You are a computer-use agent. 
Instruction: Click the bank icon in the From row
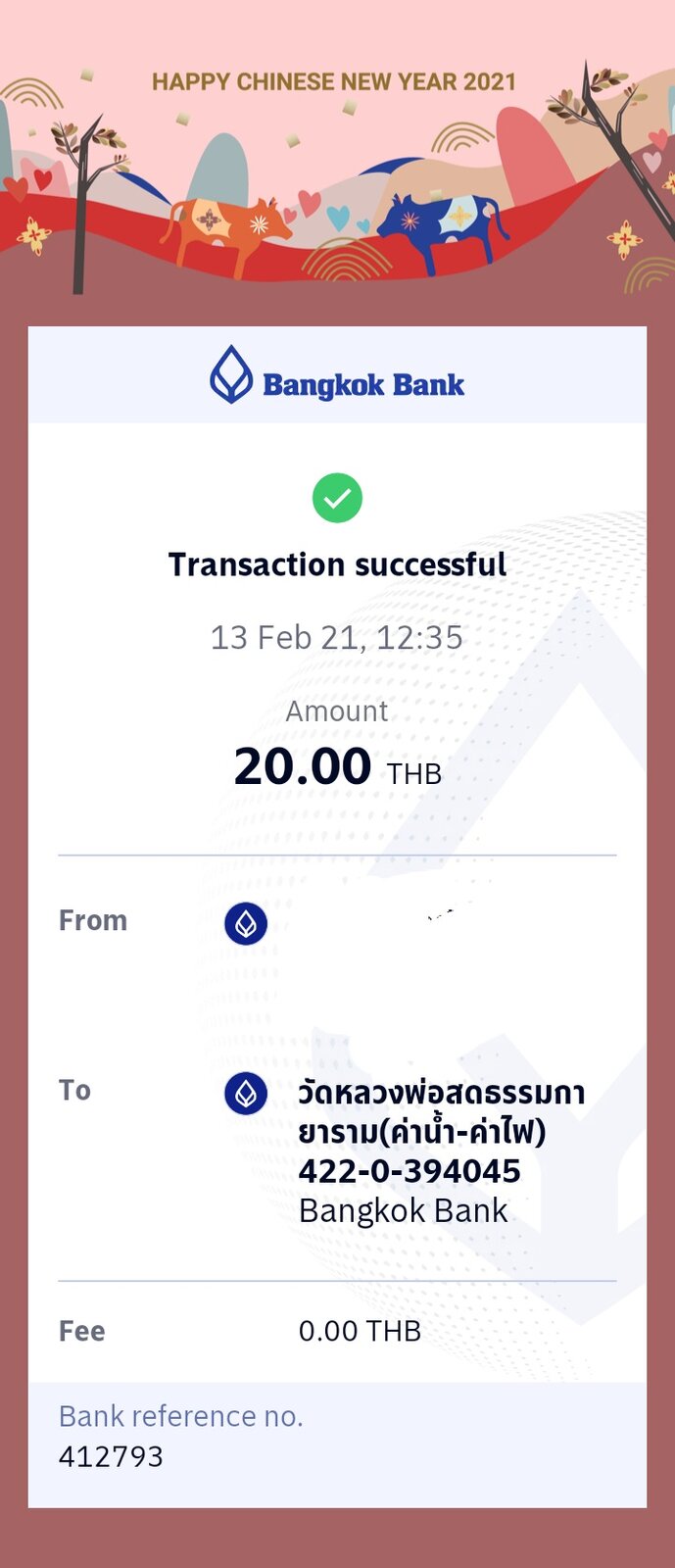pyautogui.click(x=246, y=923)
